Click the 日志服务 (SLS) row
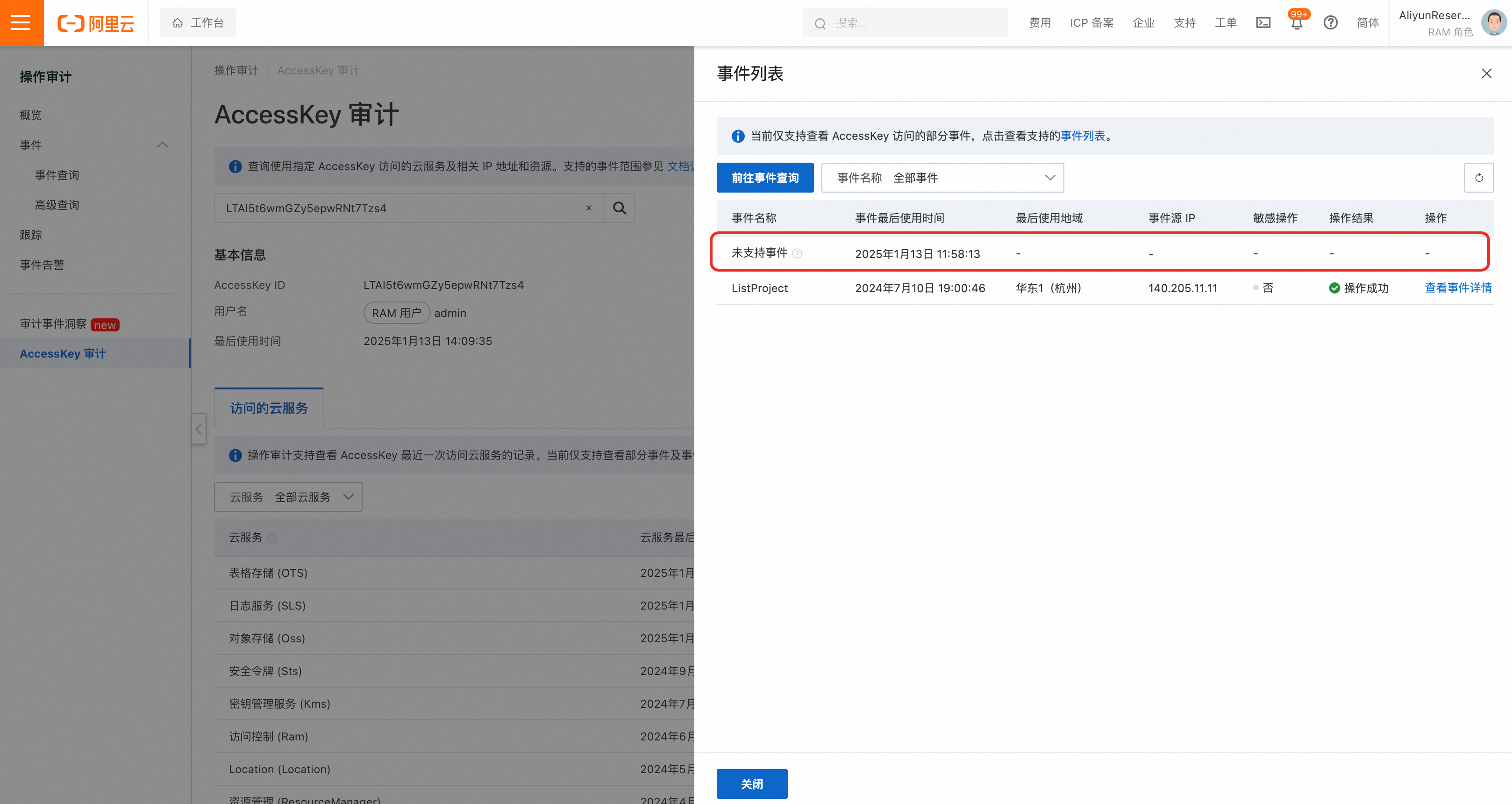Viewport: 1512px width, 804px height. pyautogui.click(x=454, y=606)
